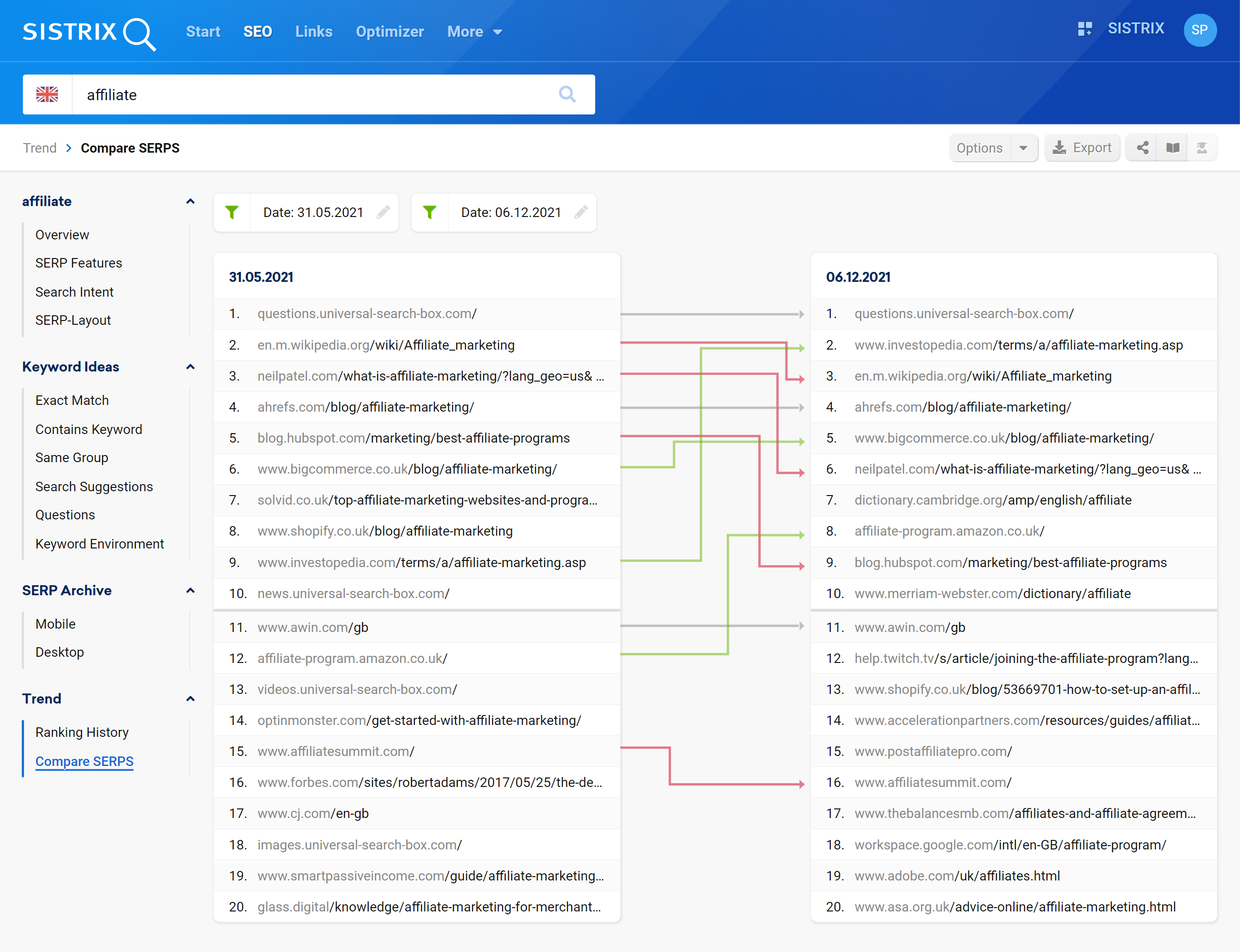This screenshot has width=1240, height=952.
Task: Open SERP Features in the sidebar
Action: [x=79, y=263]
